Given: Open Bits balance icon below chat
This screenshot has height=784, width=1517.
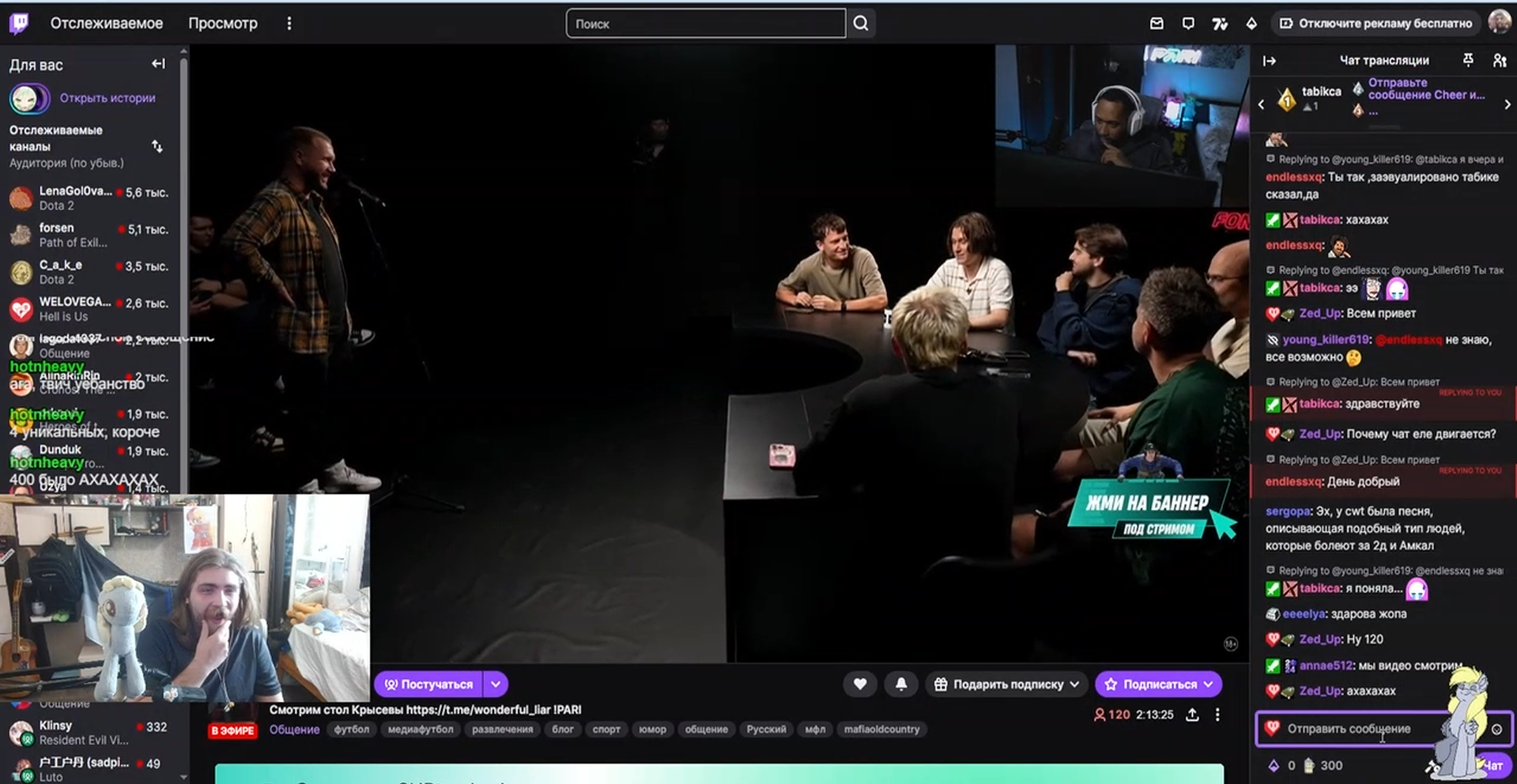Looking at the screenshot, I should click(1274, 765).
